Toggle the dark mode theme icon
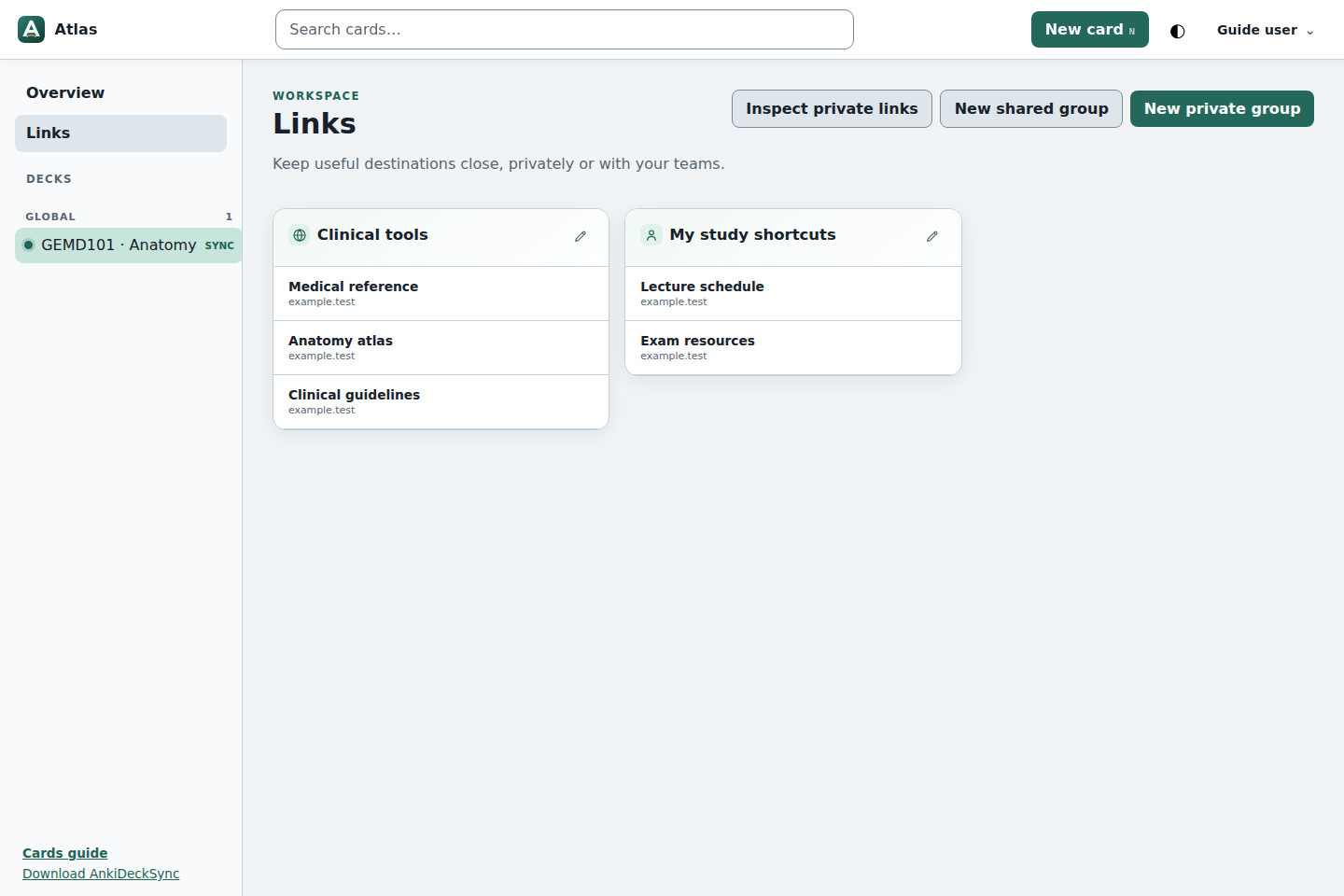The height and width of the screenshot is (896, 1344). point(1178,31)
